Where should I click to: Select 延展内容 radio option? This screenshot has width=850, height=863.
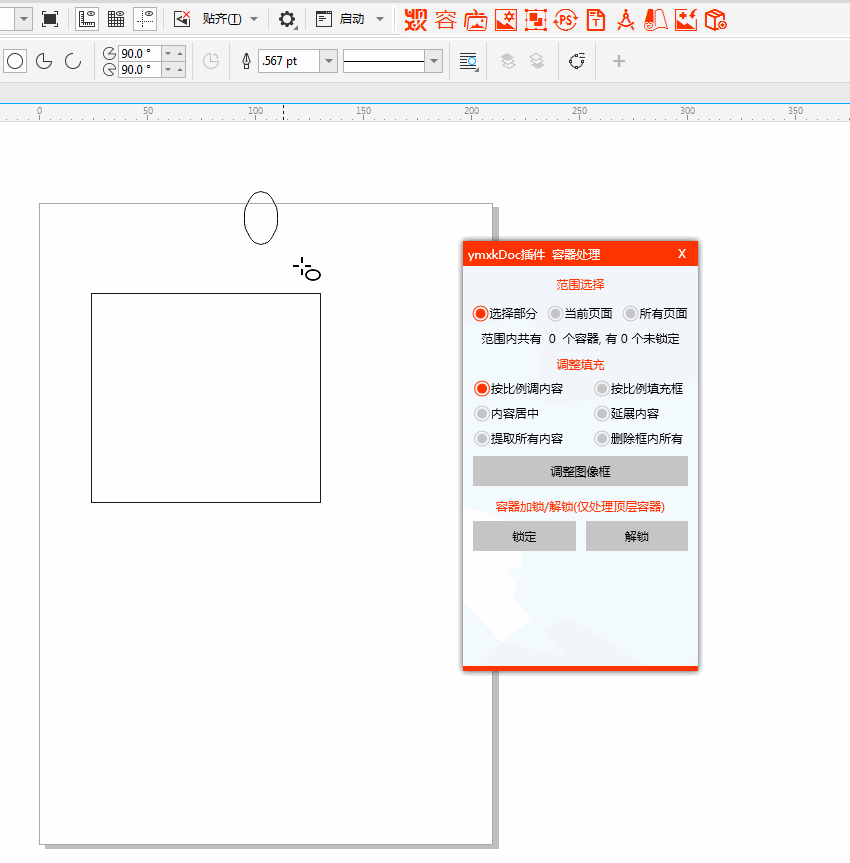pyautogui.click(x=602, y=413)
